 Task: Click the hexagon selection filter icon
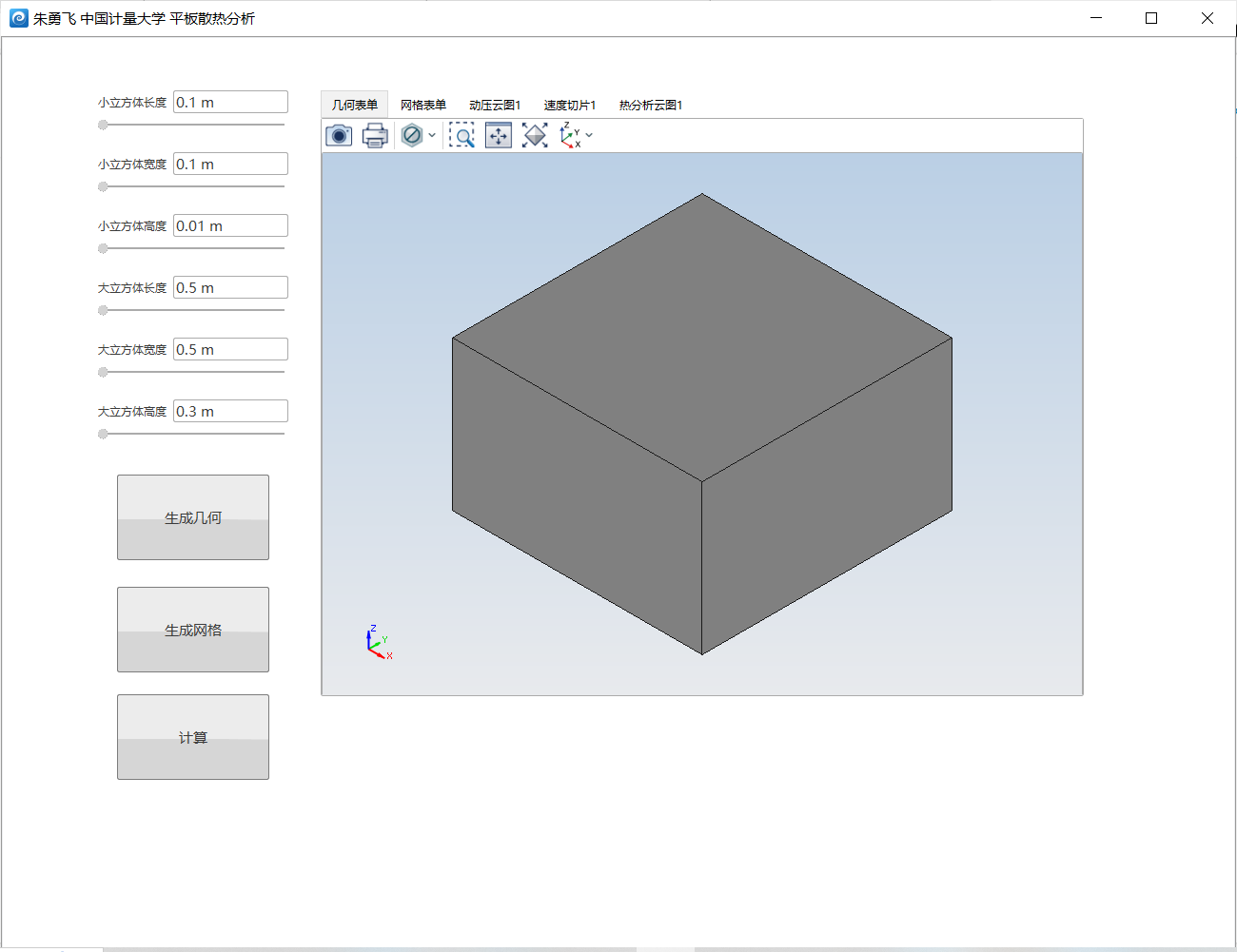point(412,135)
